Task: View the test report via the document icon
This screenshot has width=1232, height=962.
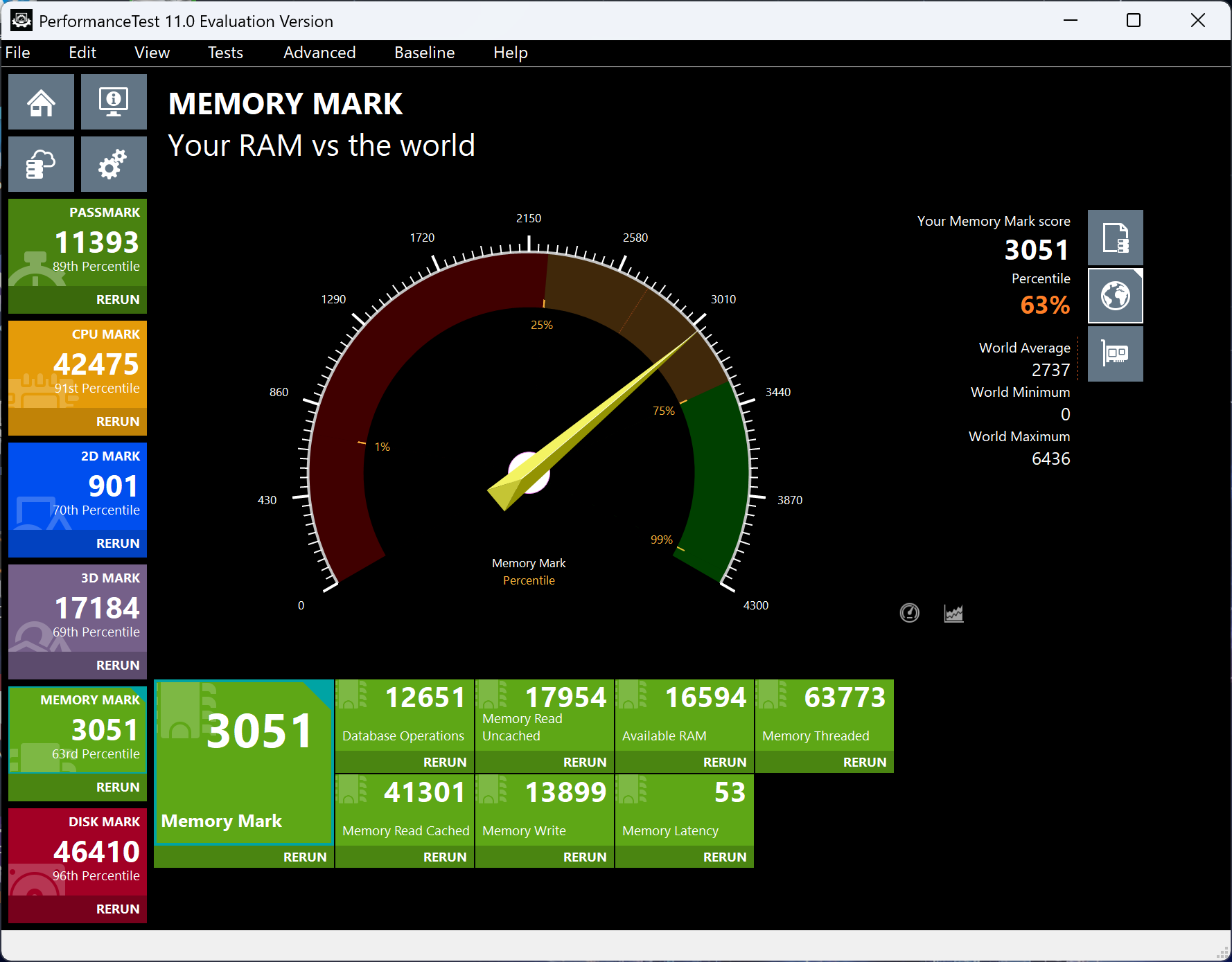Action: coord(1115,238)
